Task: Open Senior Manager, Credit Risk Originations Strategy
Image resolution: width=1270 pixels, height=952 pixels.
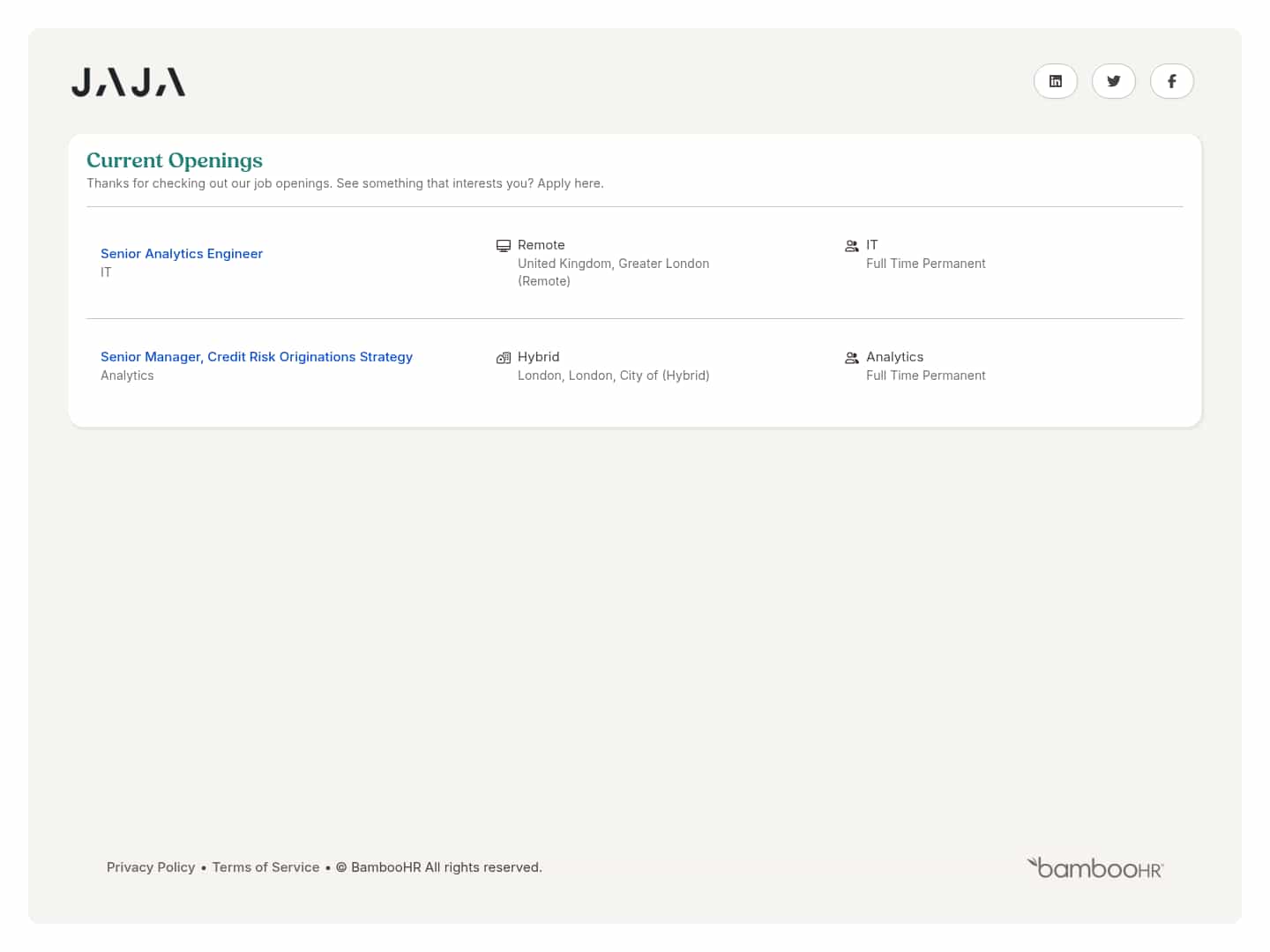Action: (x=257, y=357)
